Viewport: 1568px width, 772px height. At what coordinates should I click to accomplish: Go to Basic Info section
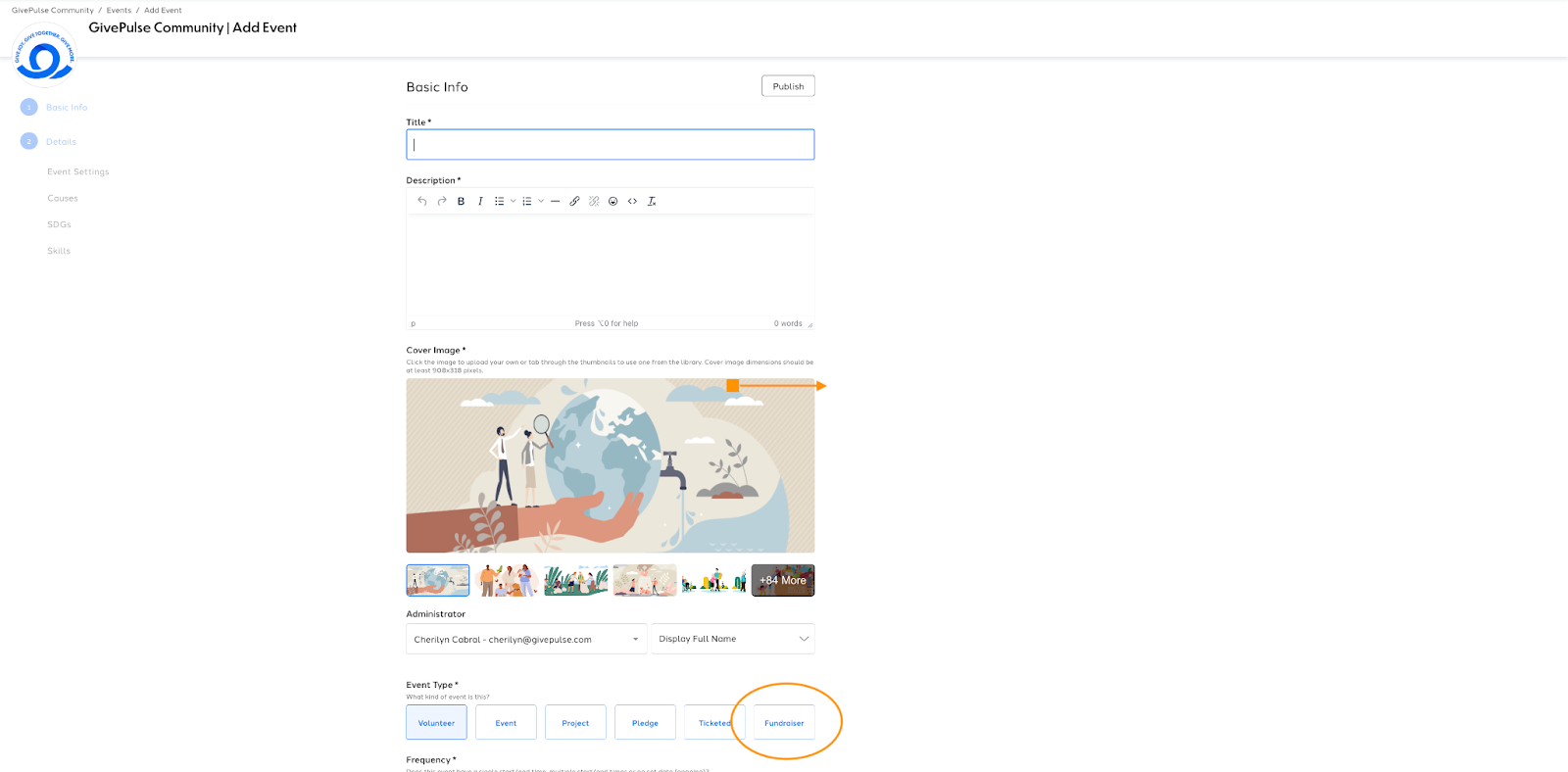(x=67, y=108)
